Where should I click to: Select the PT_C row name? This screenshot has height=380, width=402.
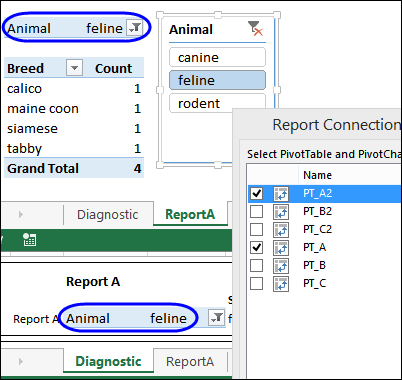314,283
